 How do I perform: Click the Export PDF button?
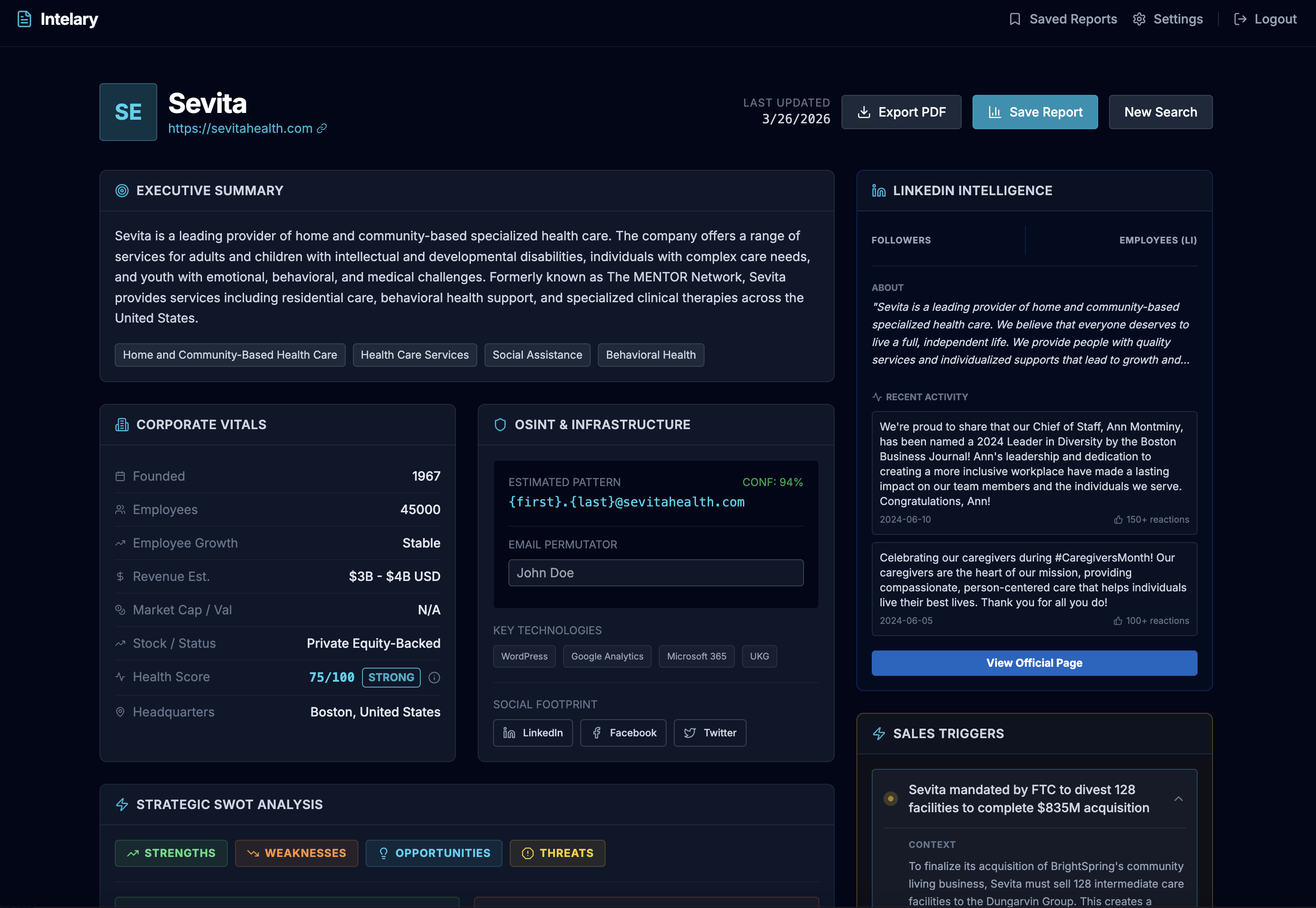point(901,112)
